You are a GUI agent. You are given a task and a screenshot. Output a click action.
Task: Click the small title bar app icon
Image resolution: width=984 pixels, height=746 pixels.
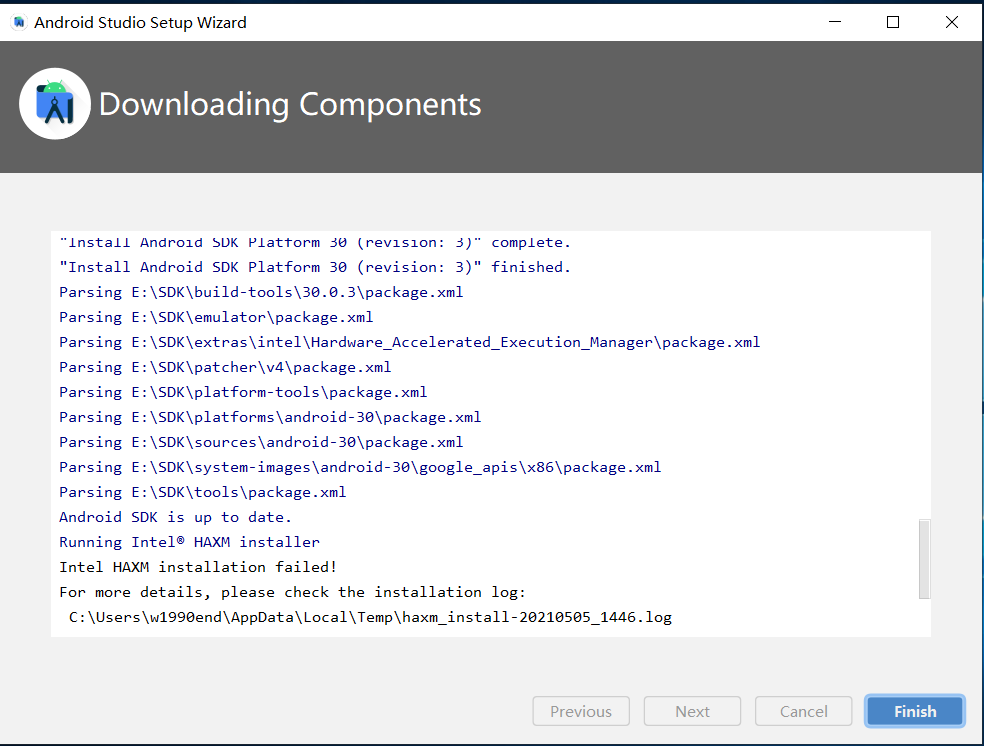click(19, 22)
